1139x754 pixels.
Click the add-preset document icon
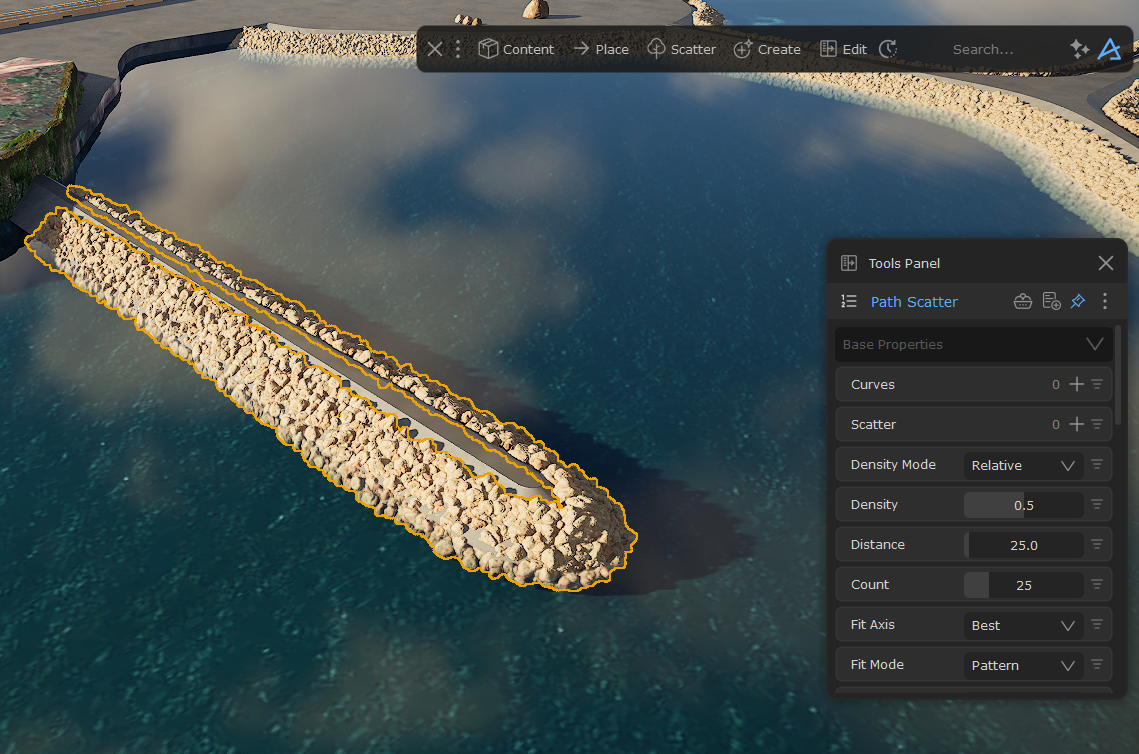(1051, 301)
